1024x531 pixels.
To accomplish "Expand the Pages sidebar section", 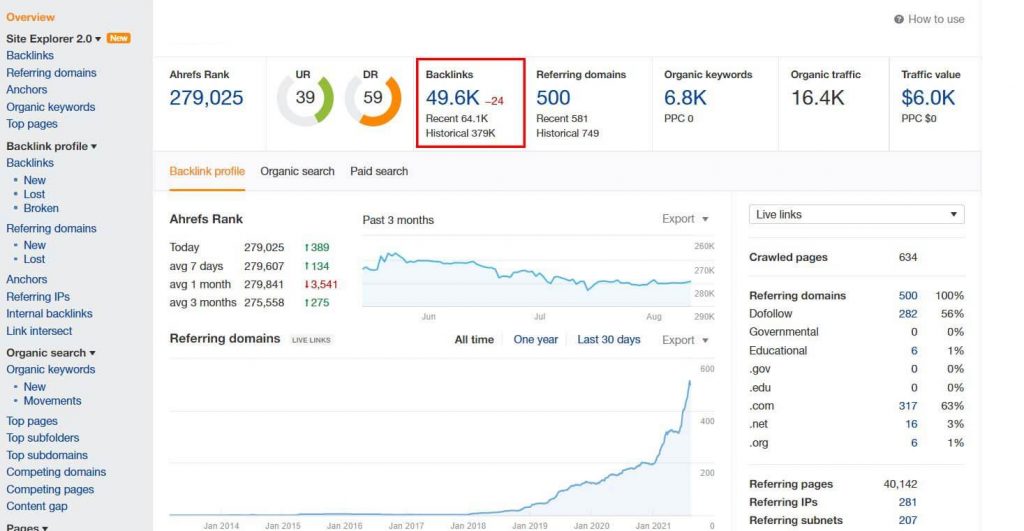I will pyautogui.click(x=27, y=526).
